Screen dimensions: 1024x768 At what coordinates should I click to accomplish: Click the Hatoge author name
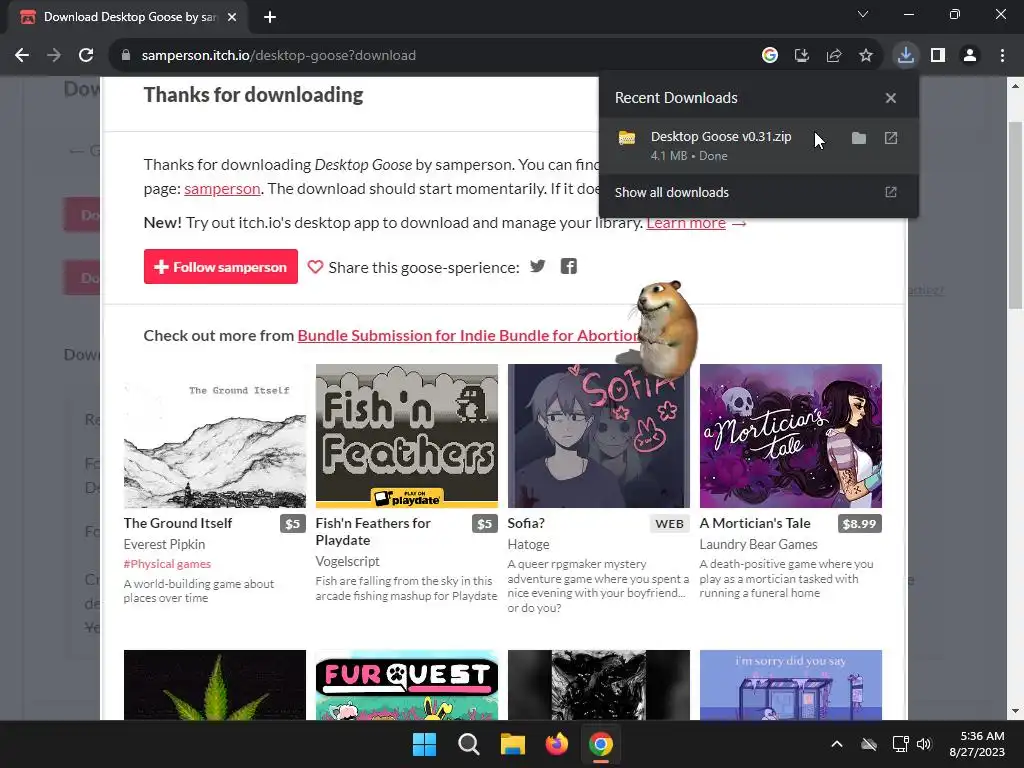[x=528, y=544]
